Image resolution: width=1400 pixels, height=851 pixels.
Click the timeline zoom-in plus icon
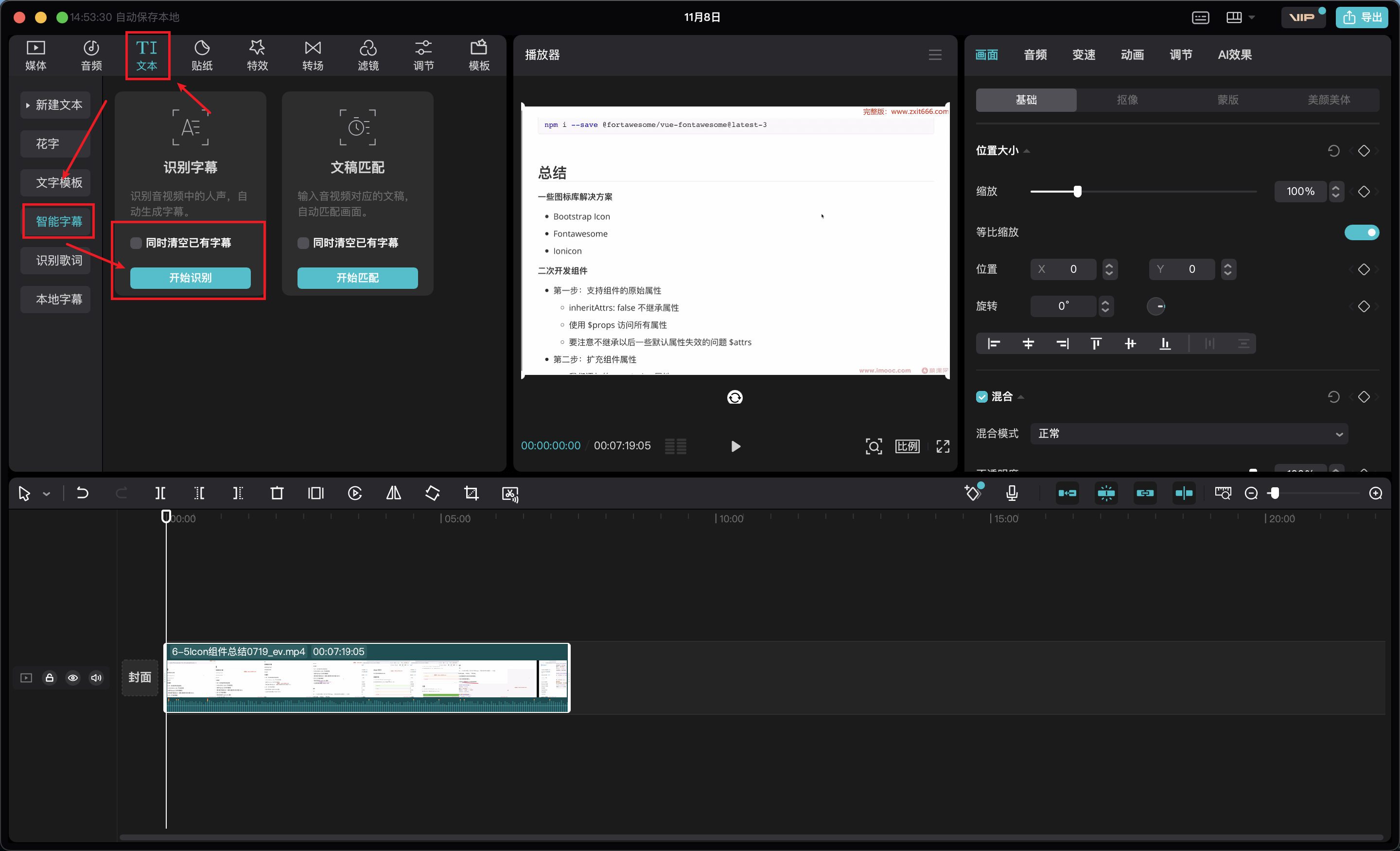click(1376, 493)
